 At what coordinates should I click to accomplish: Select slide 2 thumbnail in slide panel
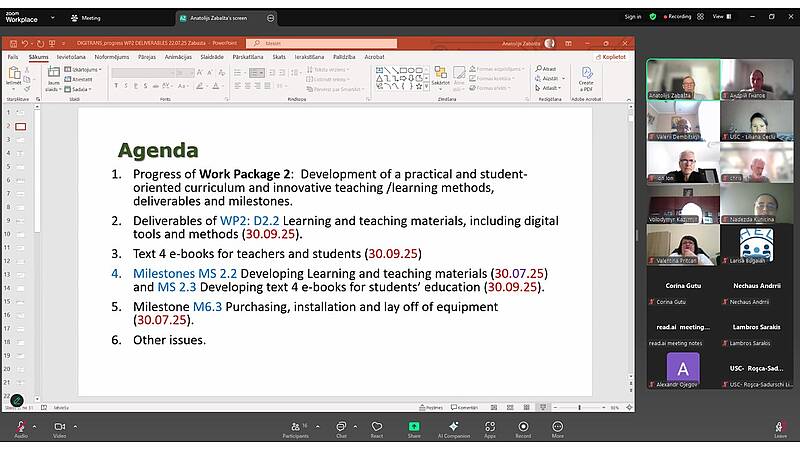(x=20, y=126)
